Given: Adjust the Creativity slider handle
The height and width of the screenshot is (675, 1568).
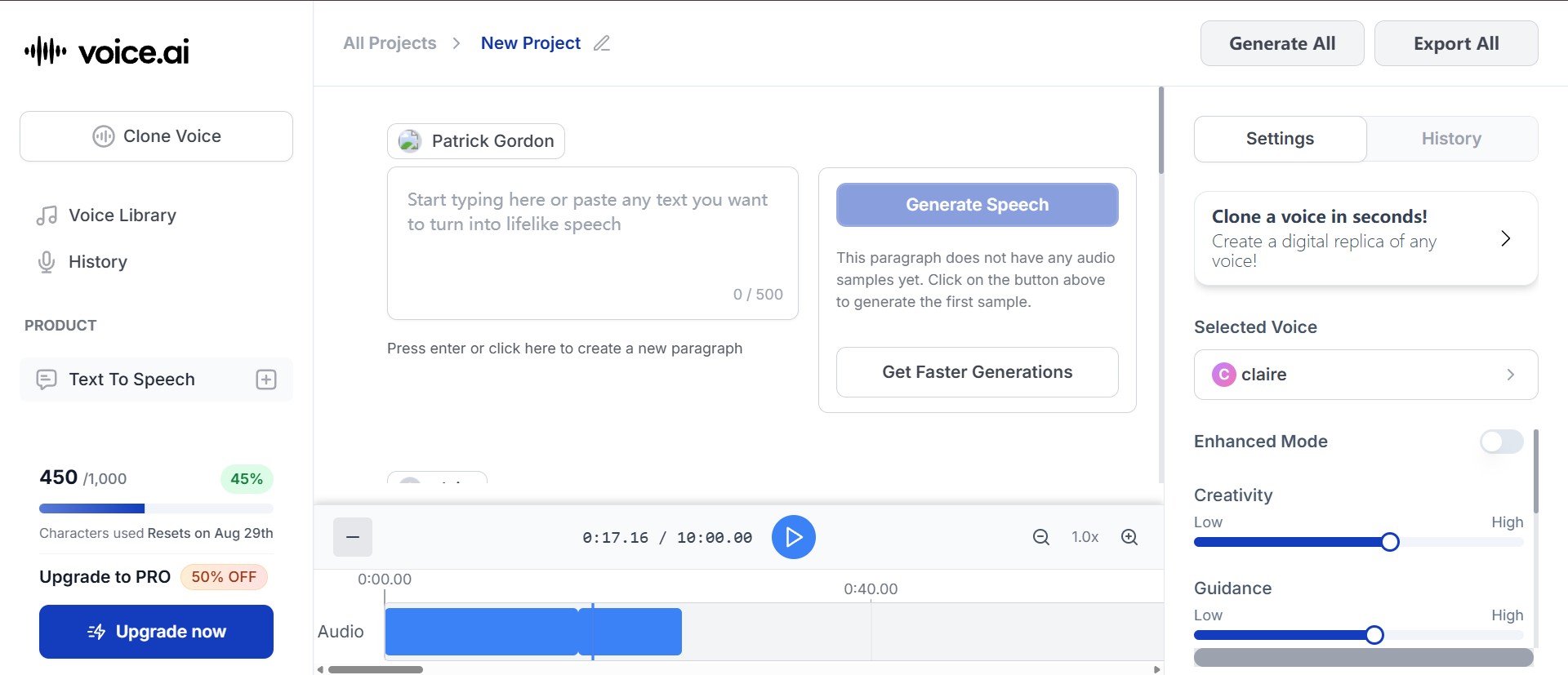Looking at the screenshot, I should click(1390, 542).
